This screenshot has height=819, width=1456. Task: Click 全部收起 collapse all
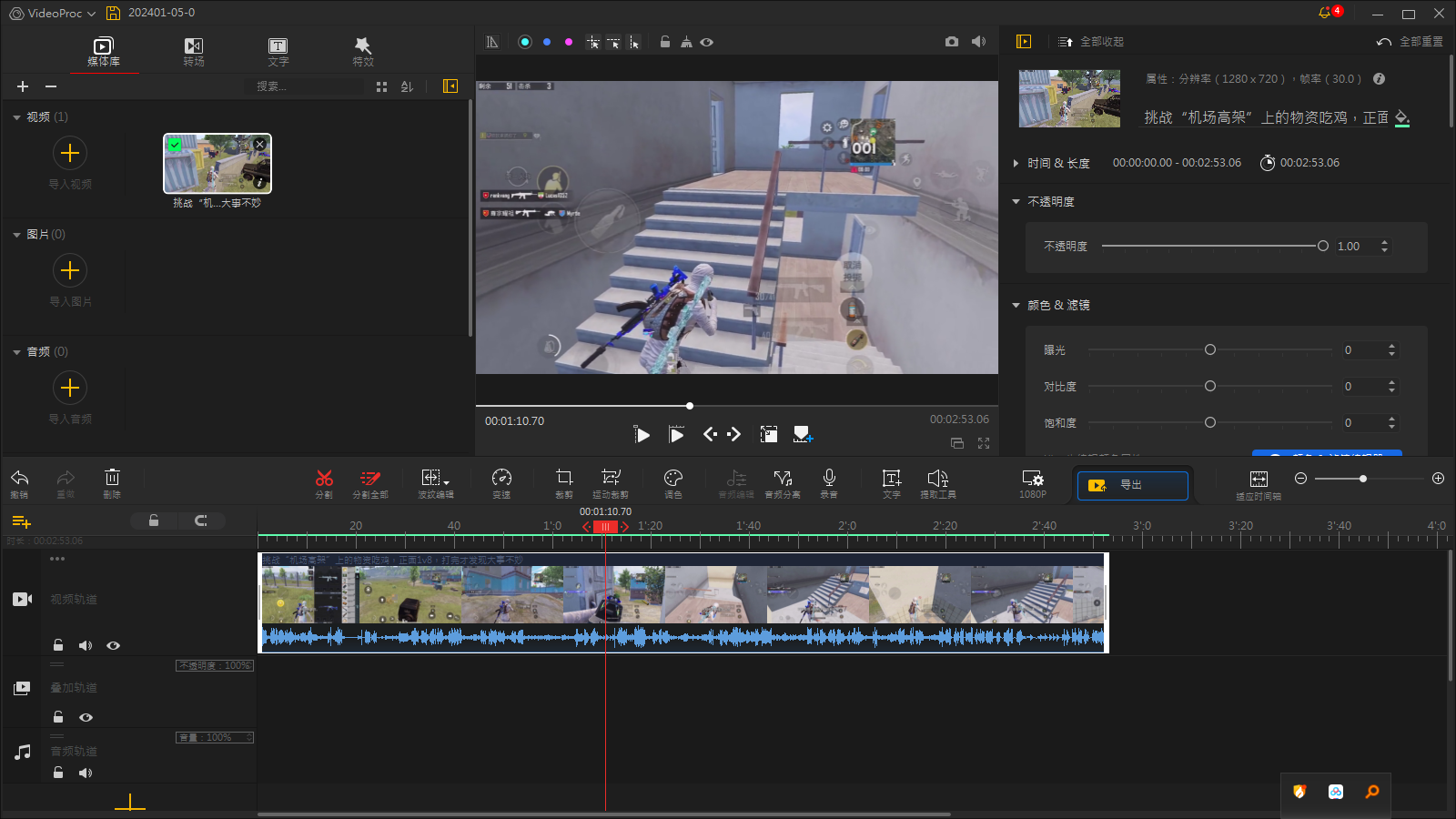point(1090,42)
